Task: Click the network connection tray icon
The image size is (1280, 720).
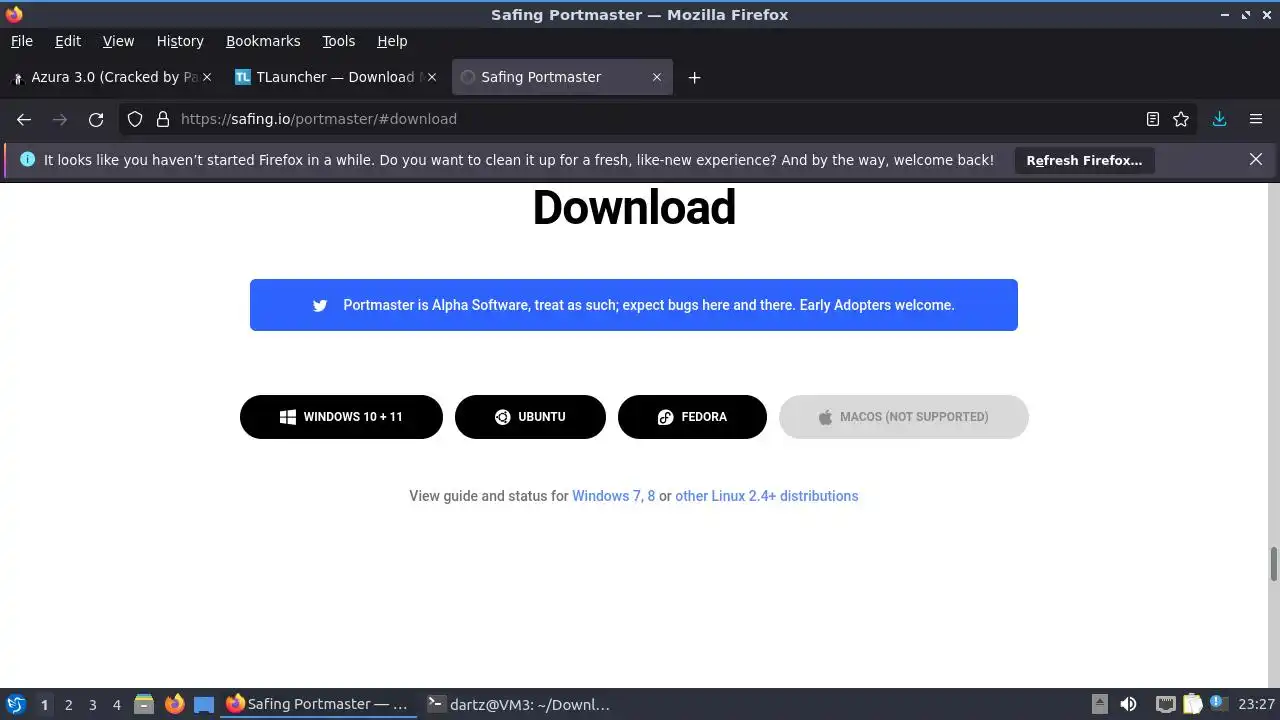Action: pyautogui.click(x=1165, y=704)
